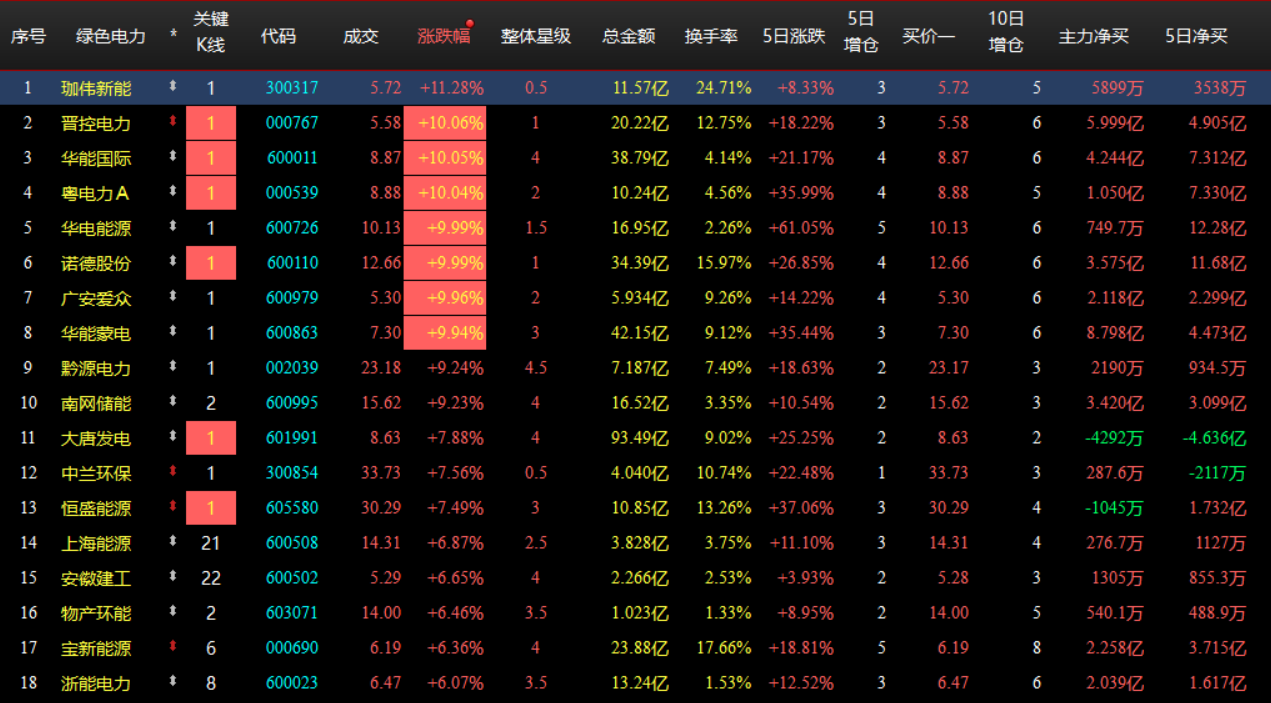Click the marker icon beside 南网储能

click(173, 403)
